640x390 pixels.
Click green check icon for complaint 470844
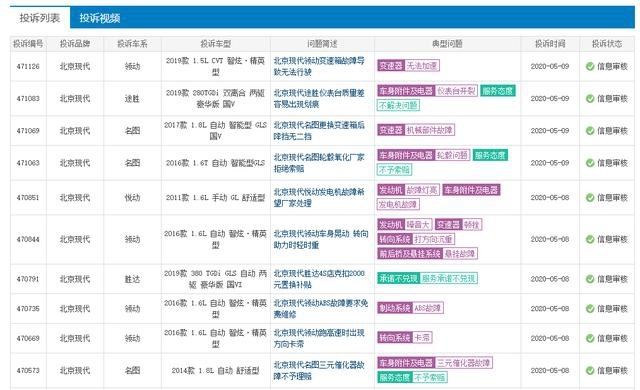[590, 239]
